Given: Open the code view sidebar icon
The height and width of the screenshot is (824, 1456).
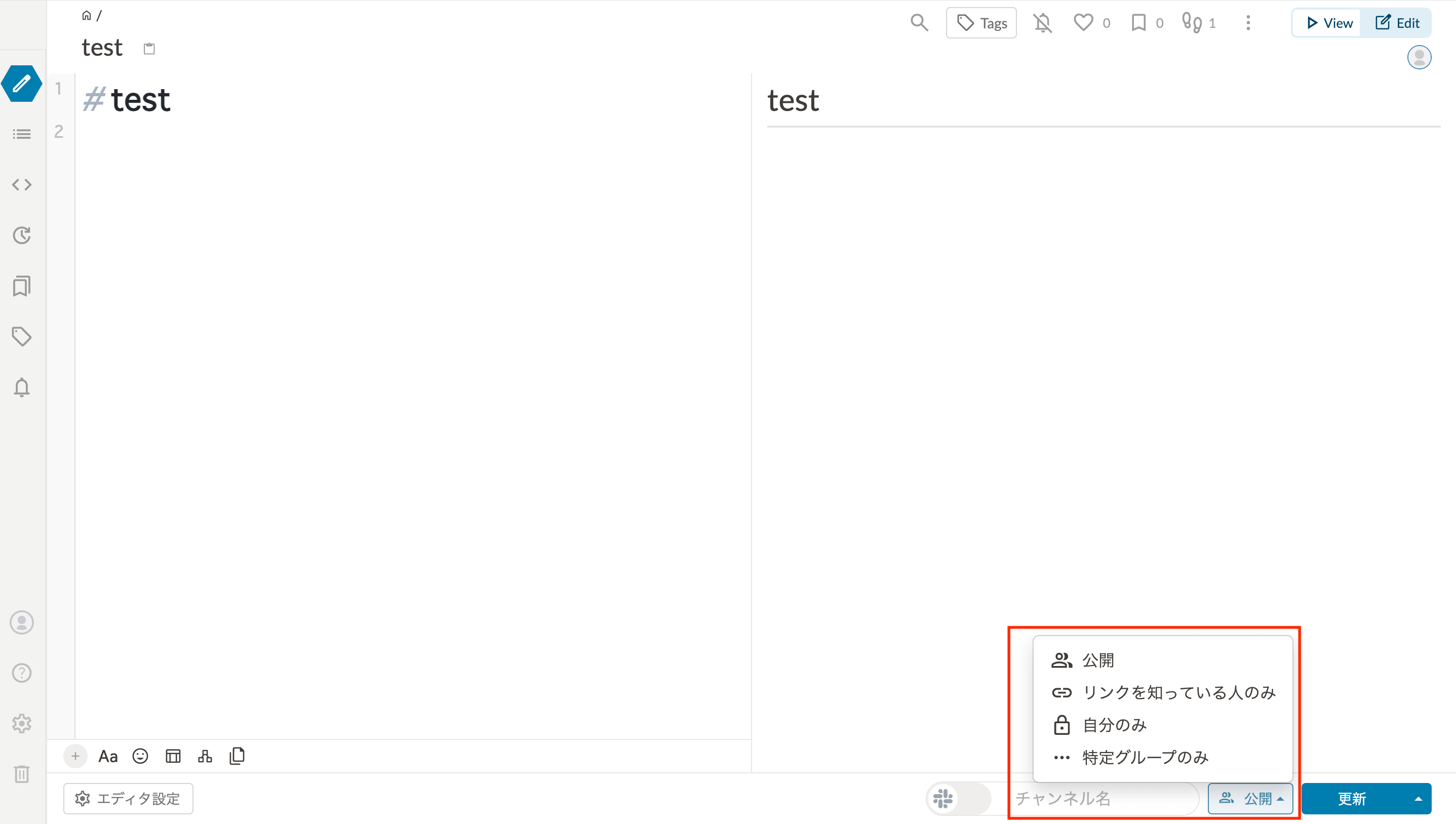Looking at the screenshot, I should point(21,184).
